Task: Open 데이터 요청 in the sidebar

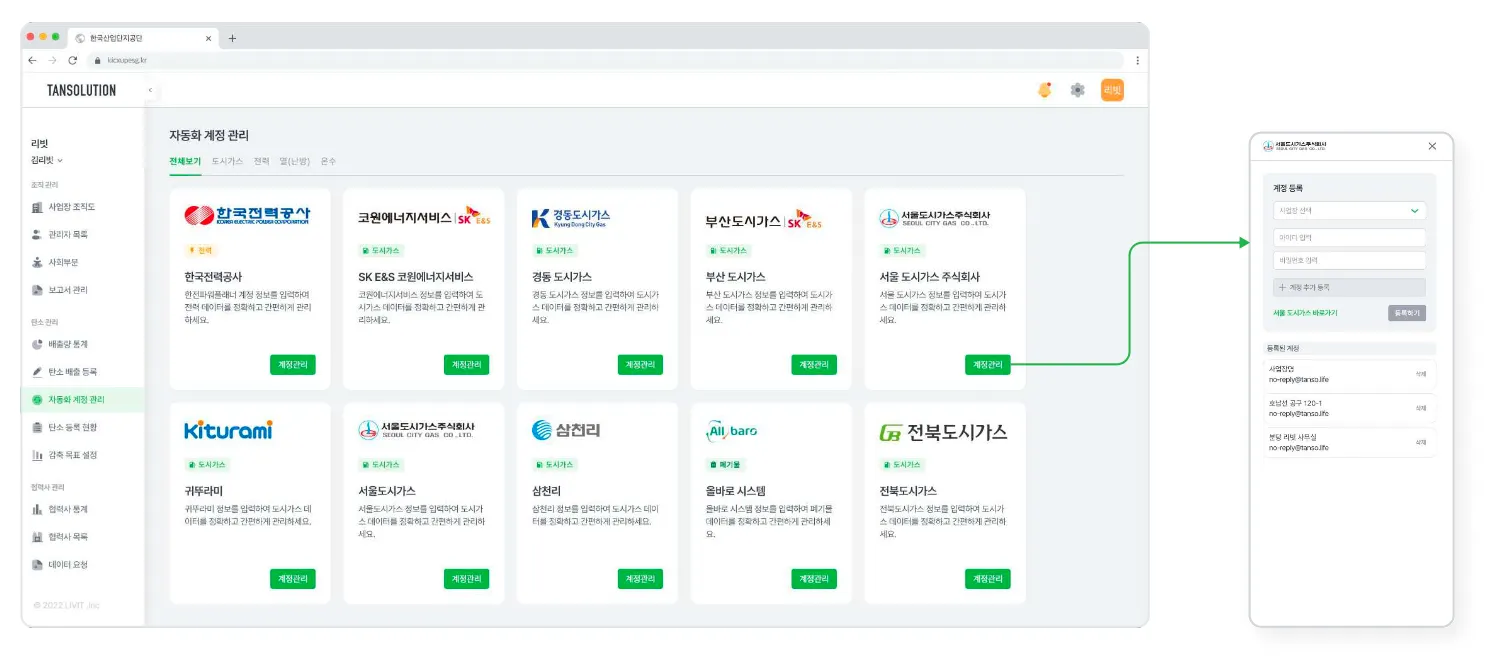Action: click(x=60, y=564)
